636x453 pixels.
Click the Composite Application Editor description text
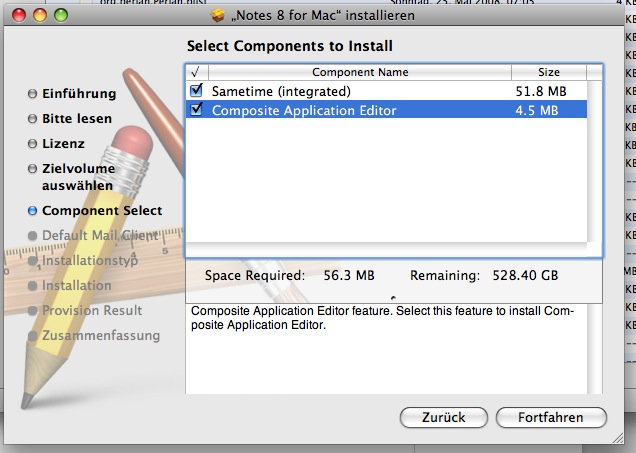pos(382,318)
